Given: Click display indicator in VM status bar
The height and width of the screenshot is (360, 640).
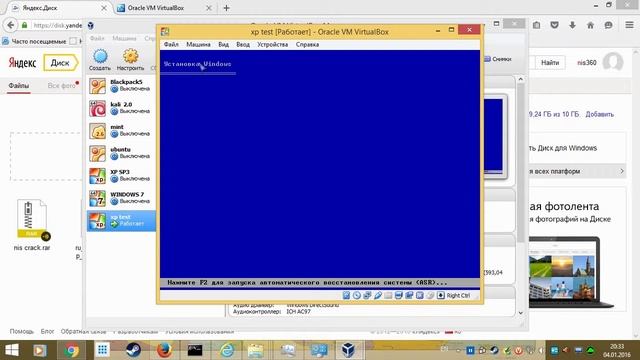Looking at the screenshot, I should click(399, 295).
